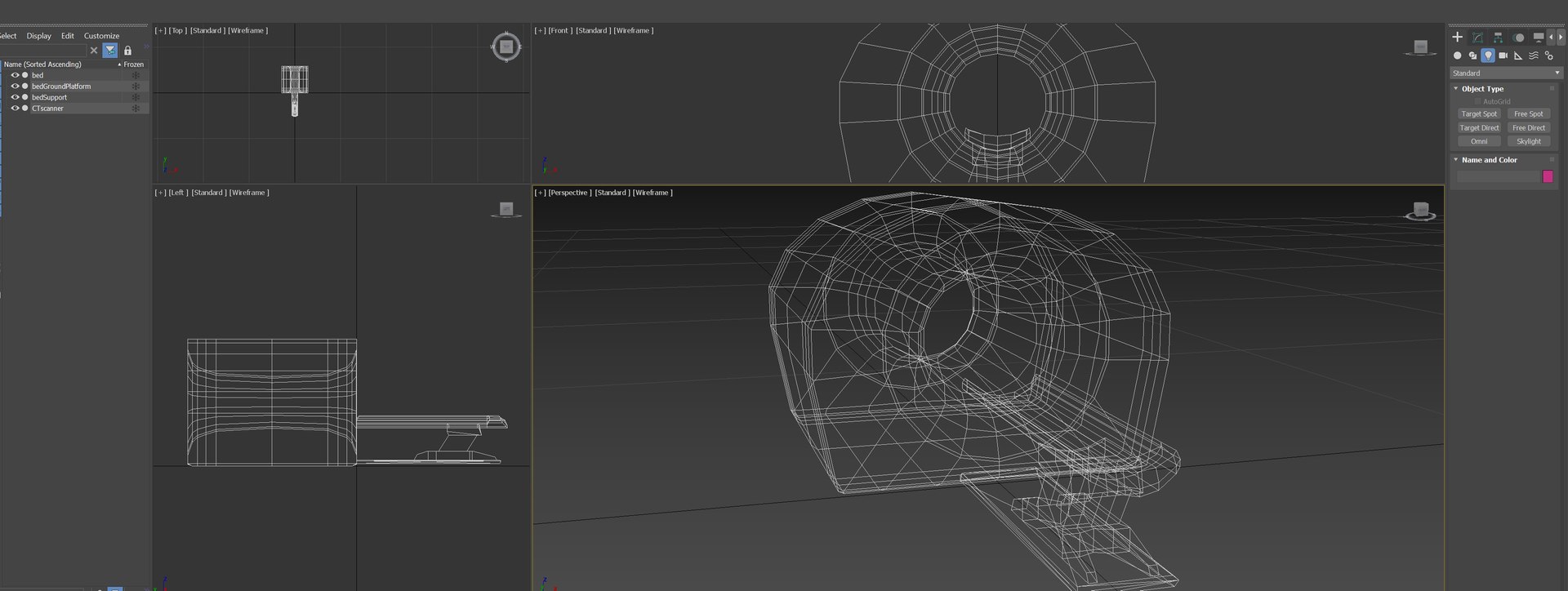Switch to the Modify panel tab
The height and width of the screenshot is (591, 1568).
tap(1477, 37)
